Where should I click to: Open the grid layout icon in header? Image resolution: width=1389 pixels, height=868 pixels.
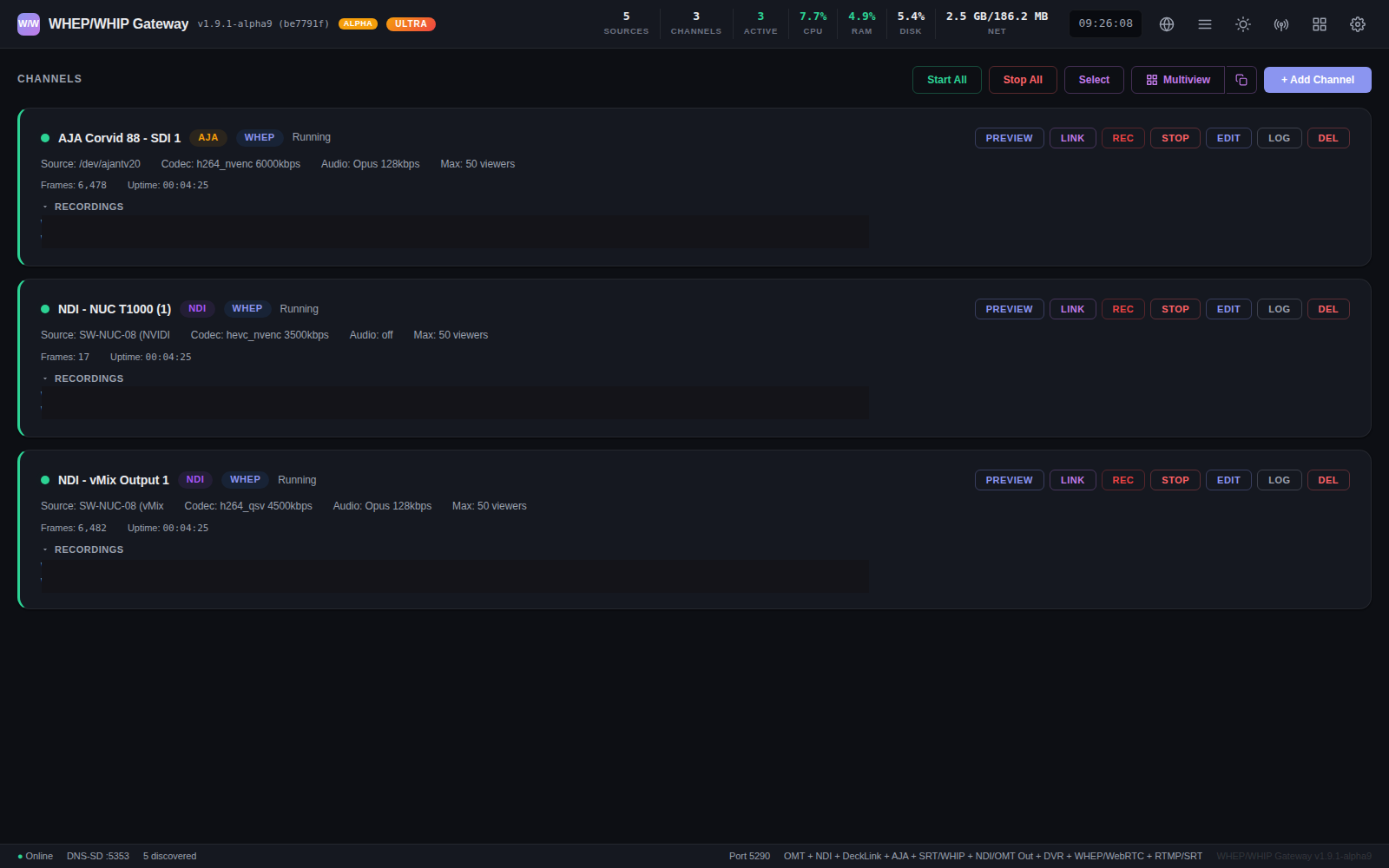[x=1320, y=24]
